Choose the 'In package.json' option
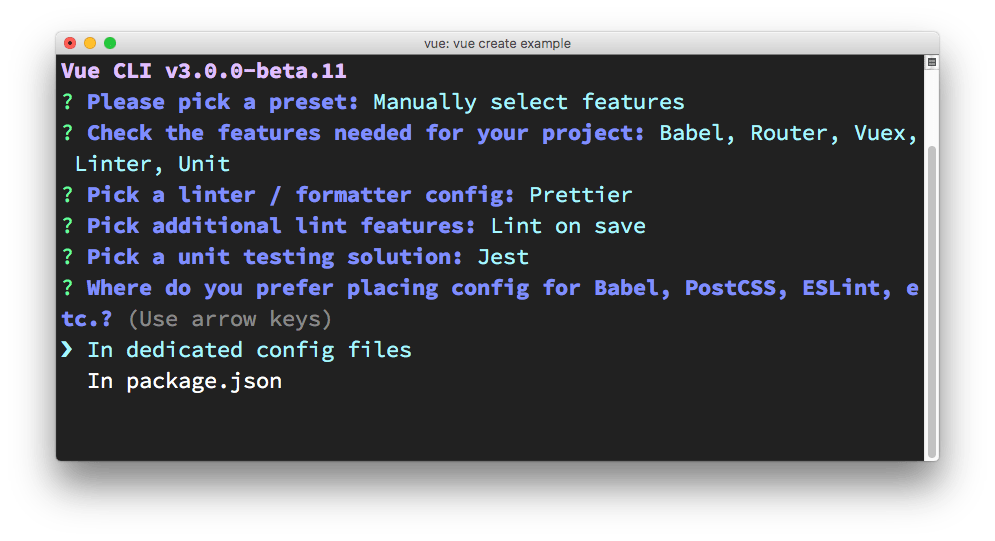 (184, 381)
